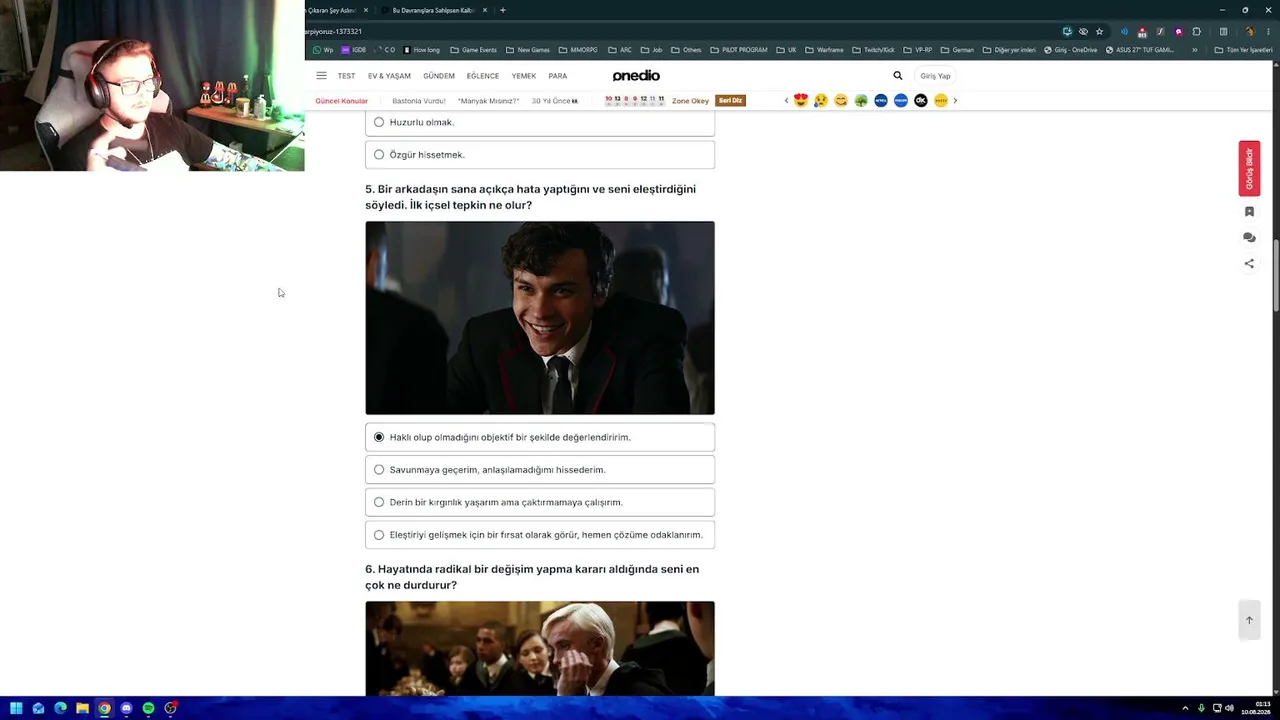1280x720 pixels.
Task: Select 'Eleştiriyi gelişmek için' radio option
Action: [379, 535]
